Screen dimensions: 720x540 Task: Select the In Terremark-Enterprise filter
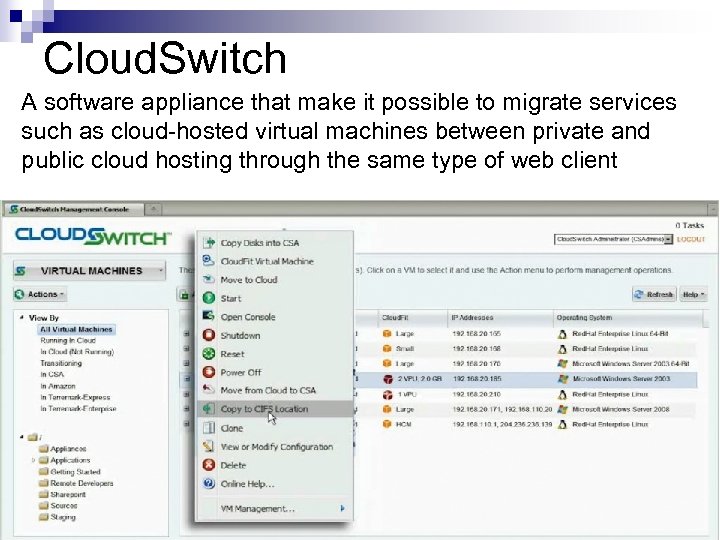pos(78,408)
